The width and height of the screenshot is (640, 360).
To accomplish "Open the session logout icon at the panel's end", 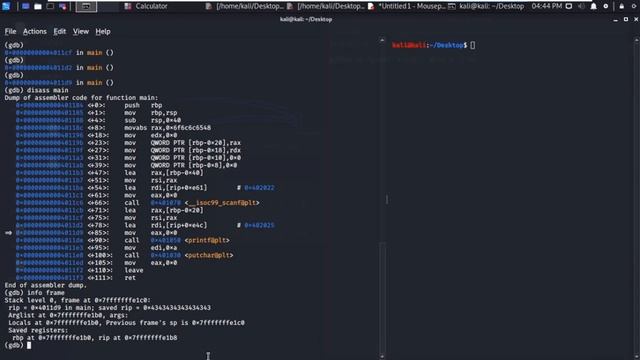I will [634, 6].
